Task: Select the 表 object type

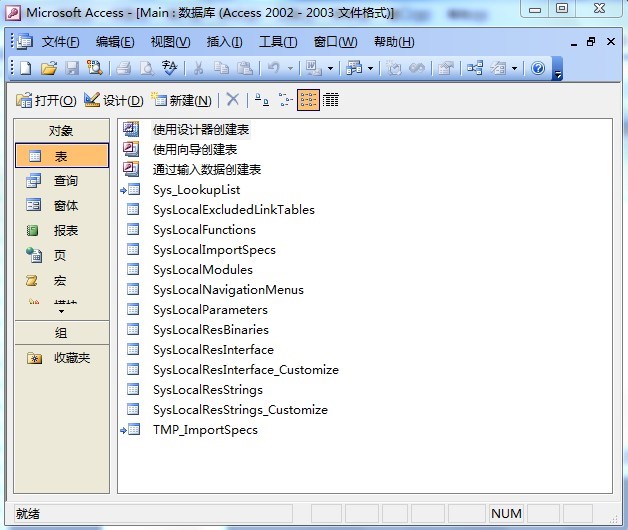Action: (x=62, y=155)
